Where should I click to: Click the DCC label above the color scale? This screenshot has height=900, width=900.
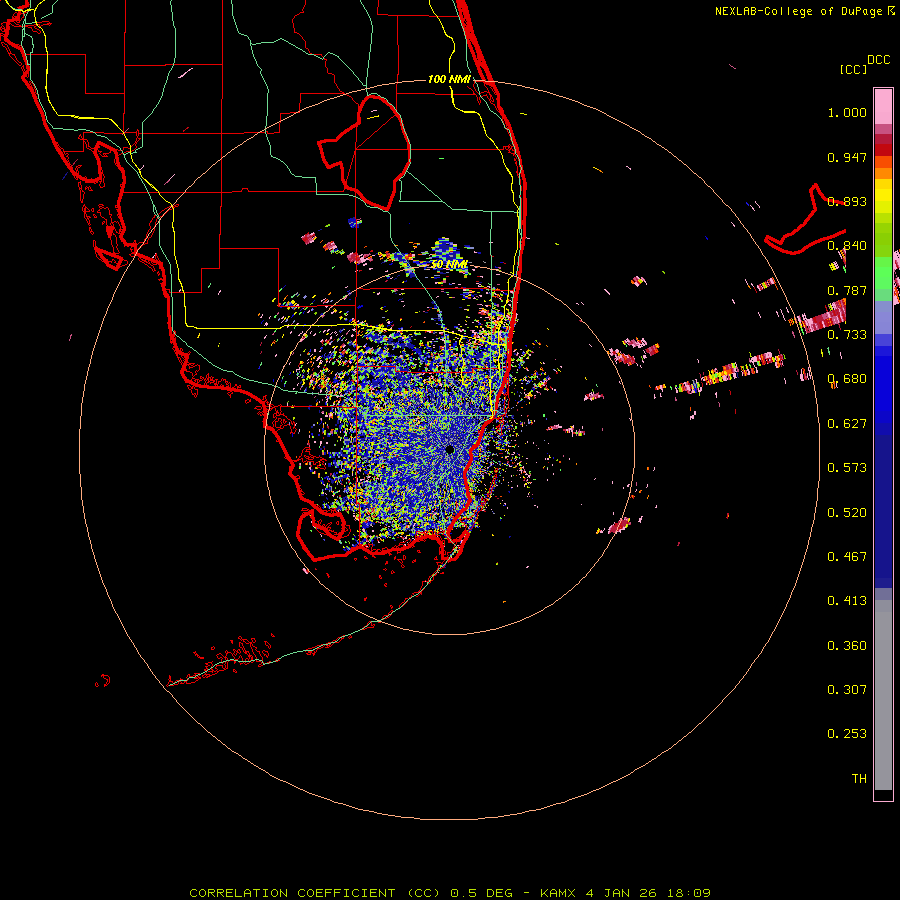tap(878, 59)
